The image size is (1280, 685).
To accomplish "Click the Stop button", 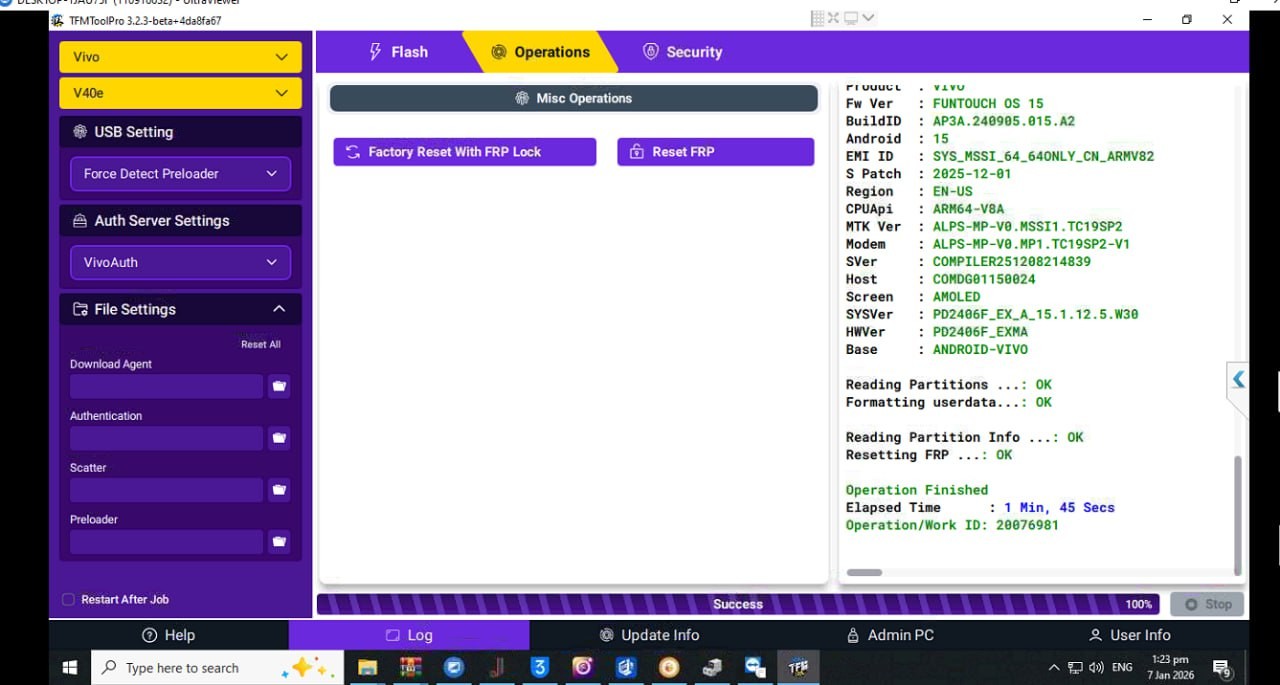I will click(x=1207, y=604).
